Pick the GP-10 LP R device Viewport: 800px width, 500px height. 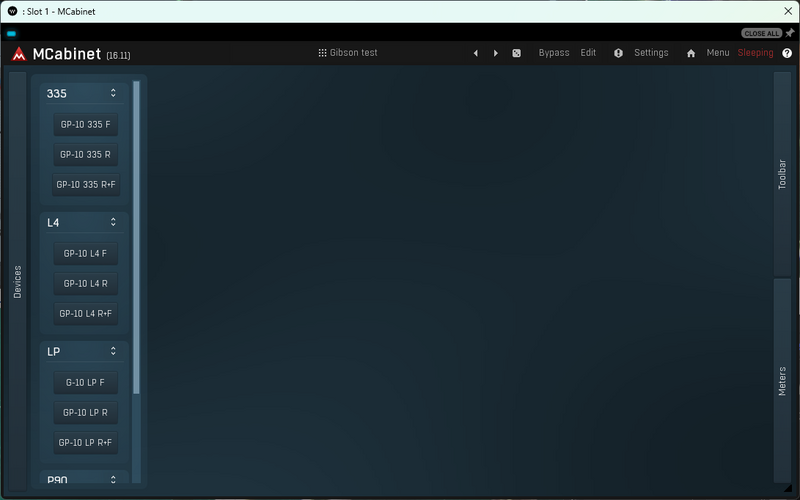click(86, 413)
